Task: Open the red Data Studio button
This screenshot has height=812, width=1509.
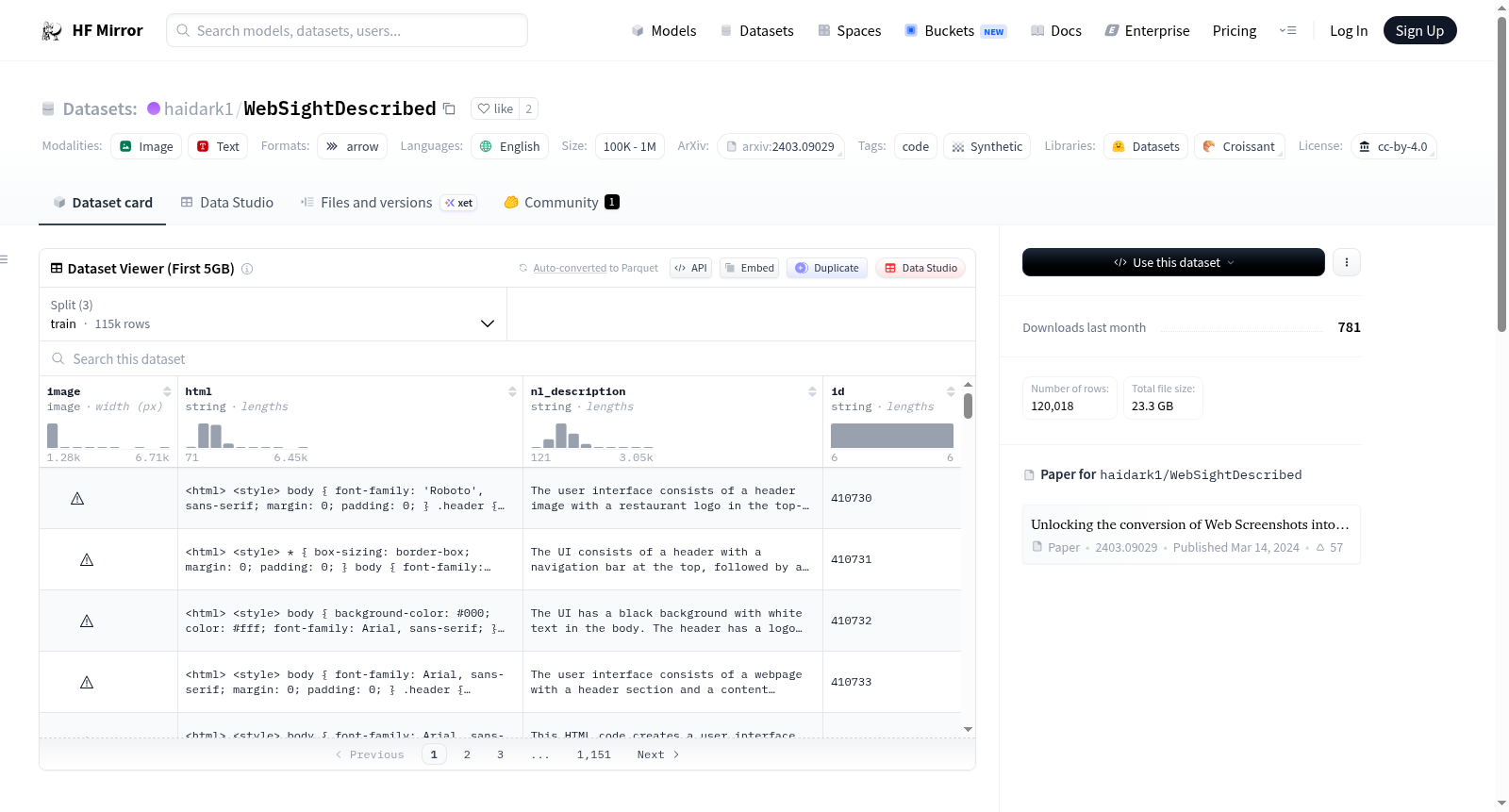Action: point(920,268)
